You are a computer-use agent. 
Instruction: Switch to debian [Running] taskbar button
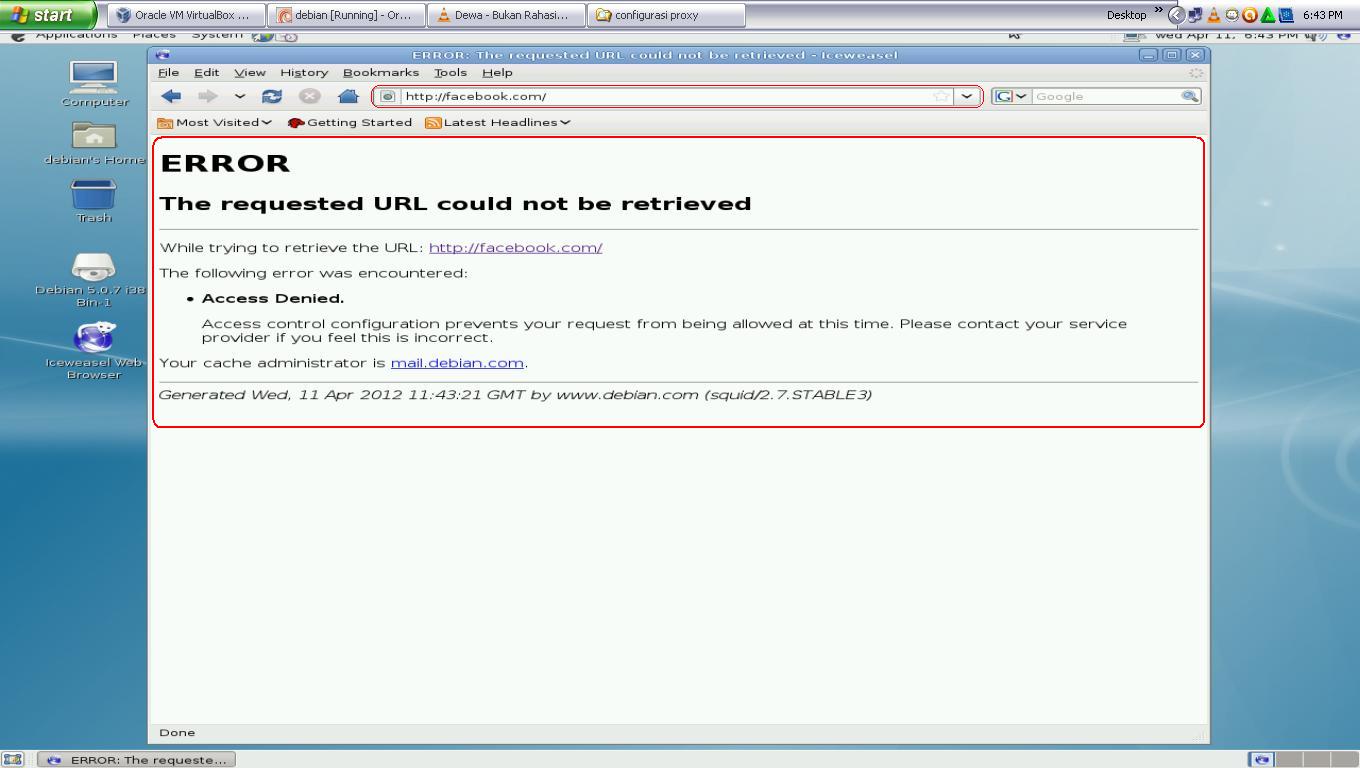point(347,15)
